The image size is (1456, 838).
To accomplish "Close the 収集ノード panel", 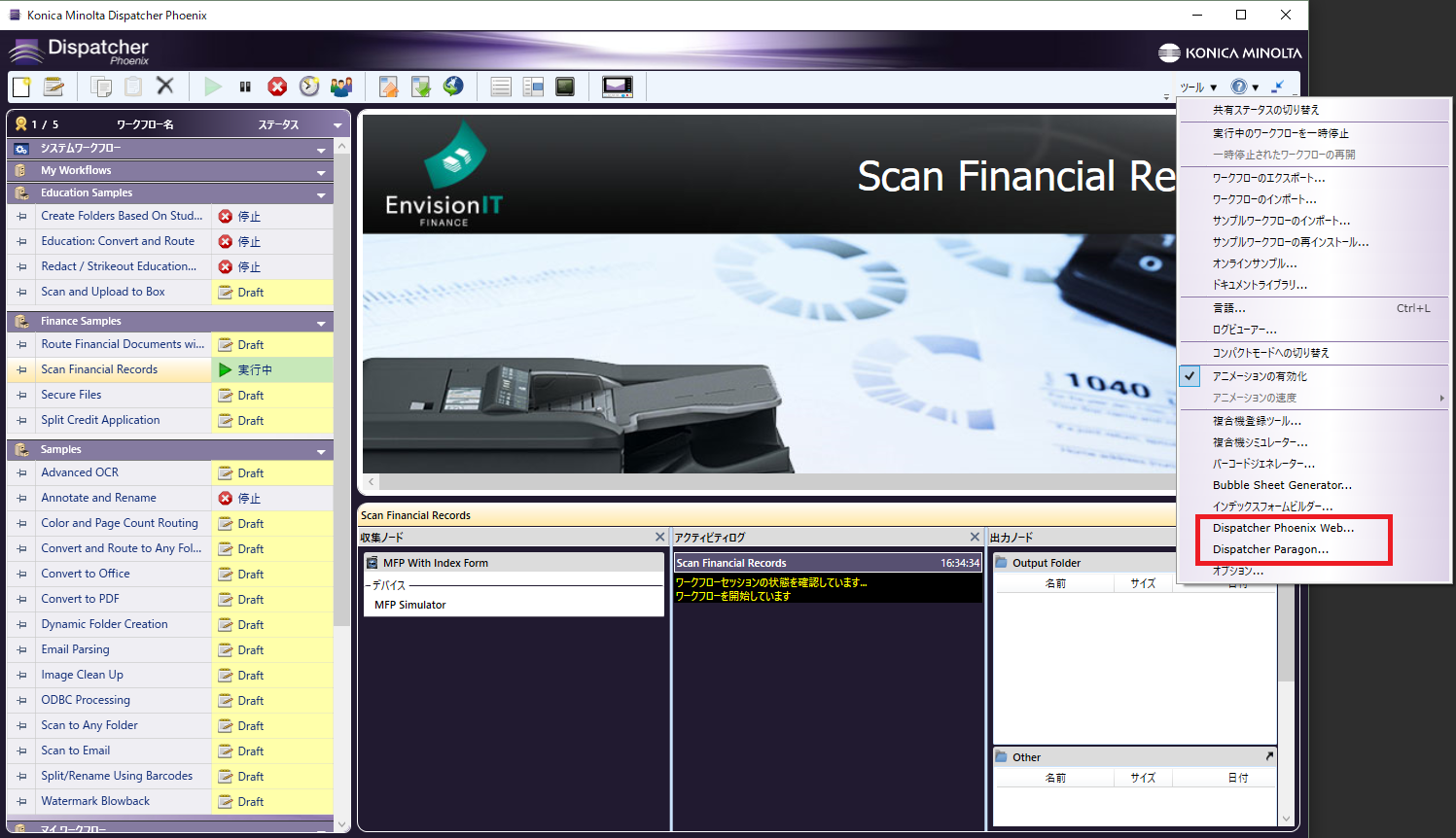I will pyautogui.click(x=659, y=537).
